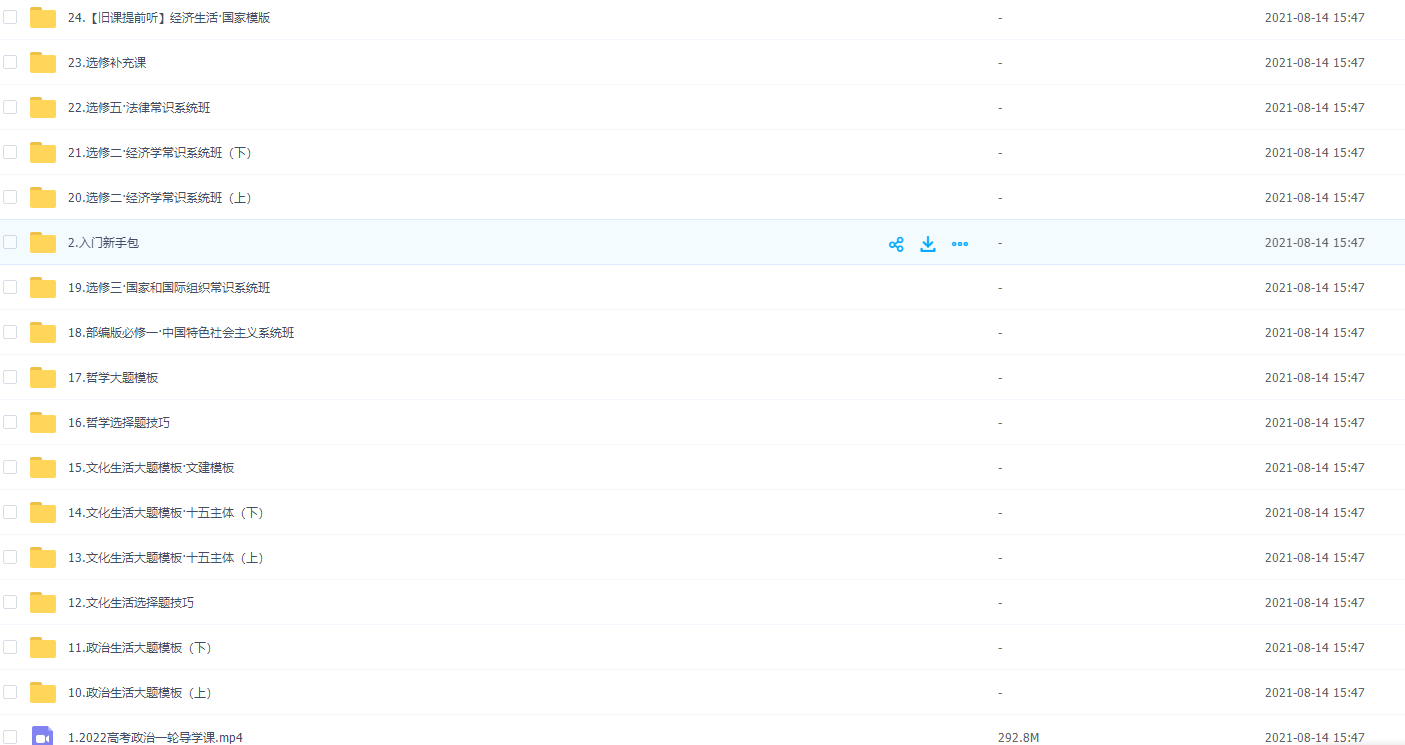1405x745 pixels.
Task: Click the video file icon of 1.2022高考政治一轮导学课.mp4
Action: tap(42, 737)
